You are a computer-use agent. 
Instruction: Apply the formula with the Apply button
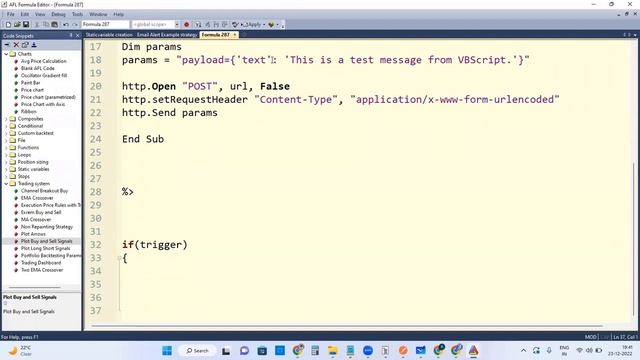pos(252,25)
